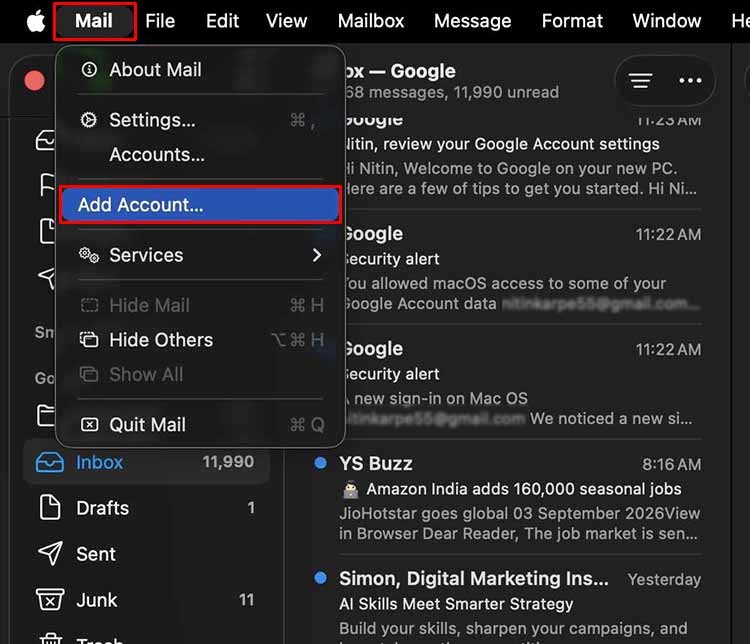Viewport: 750px width, 644px height.
Task: Open Settings… from Mail menu
Action: point(200,120)
